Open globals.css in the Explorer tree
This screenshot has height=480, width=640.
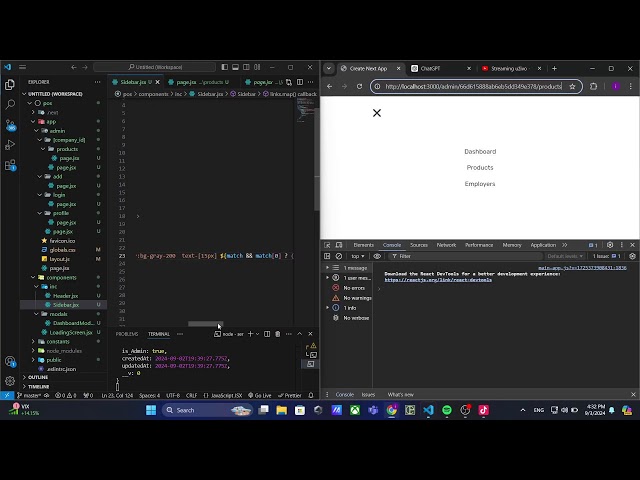(x=62, y=250)
